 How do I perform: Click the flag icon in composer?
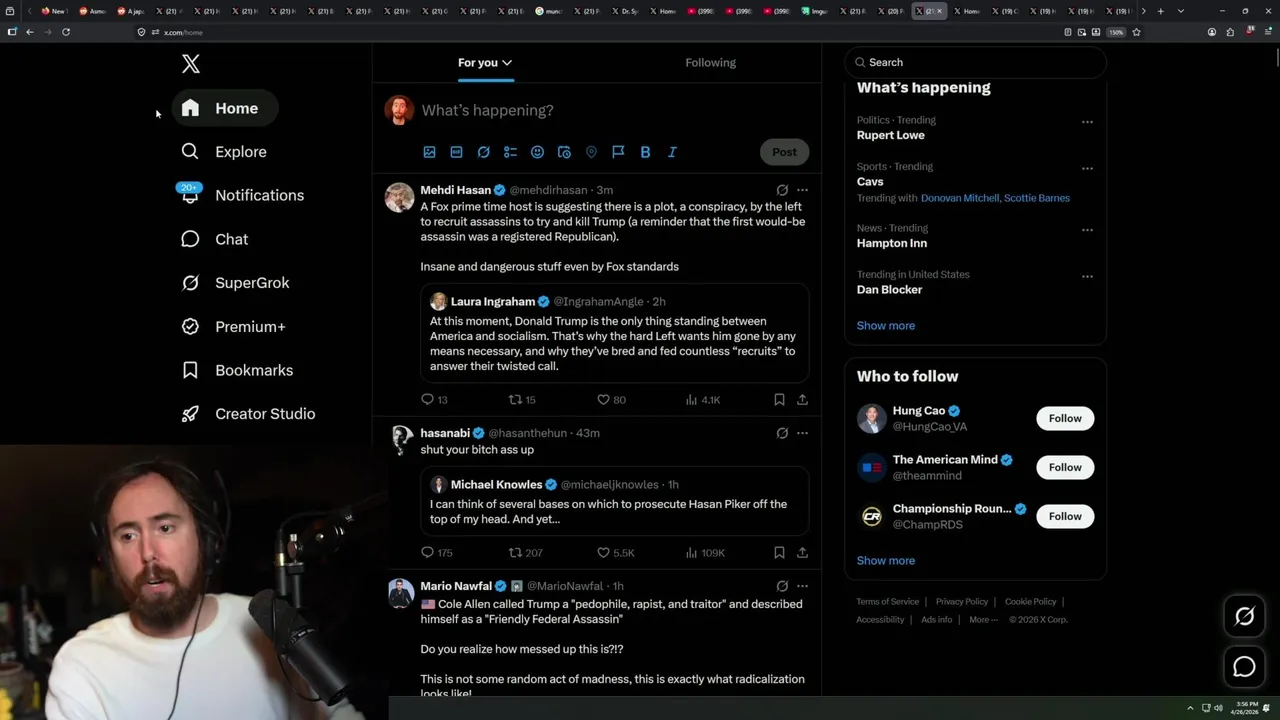(618, 152)
